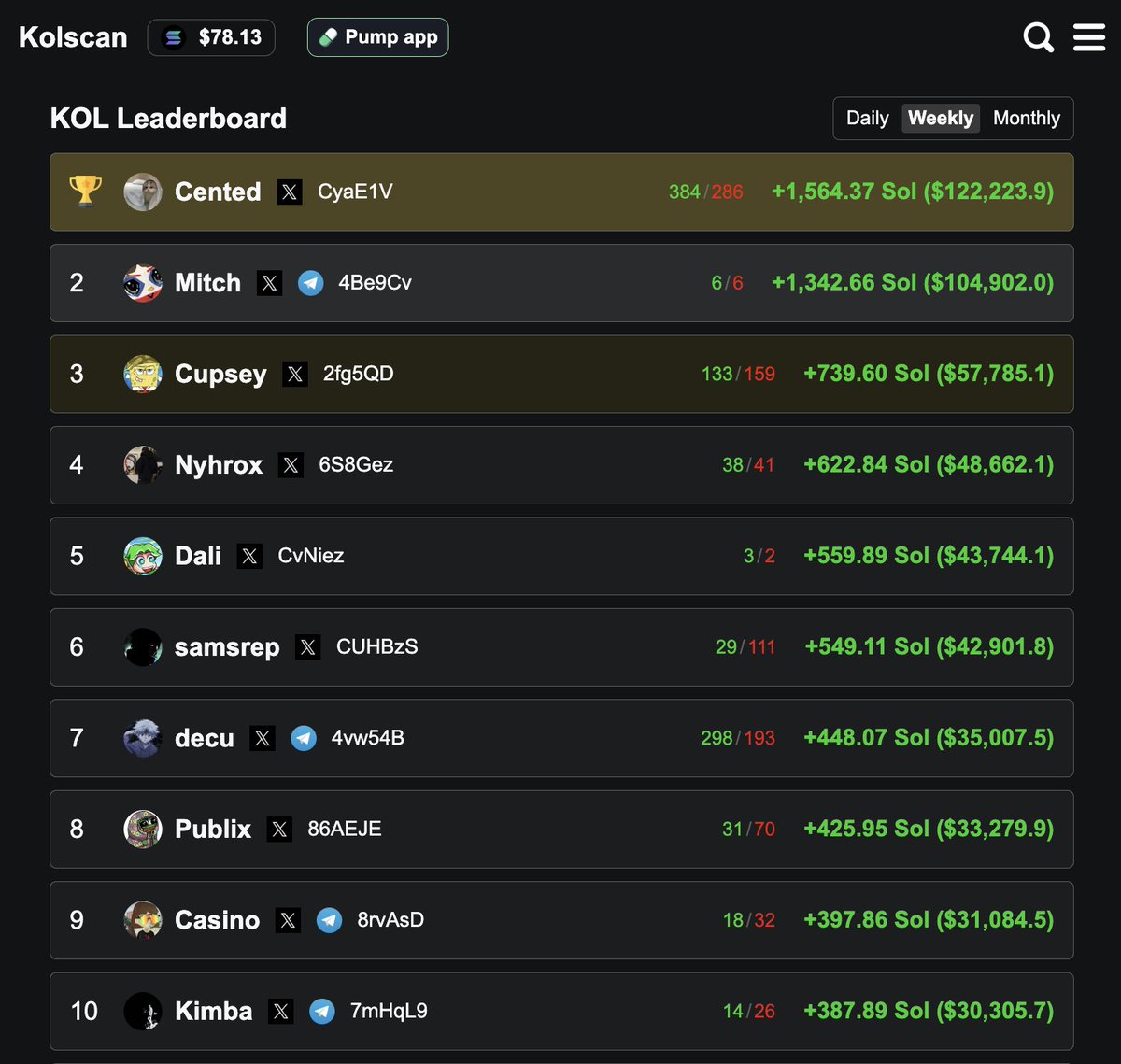Open decu's Telegram channel icon
The width and height of the screenshot is (1121, 1064).
click(304, 739)
